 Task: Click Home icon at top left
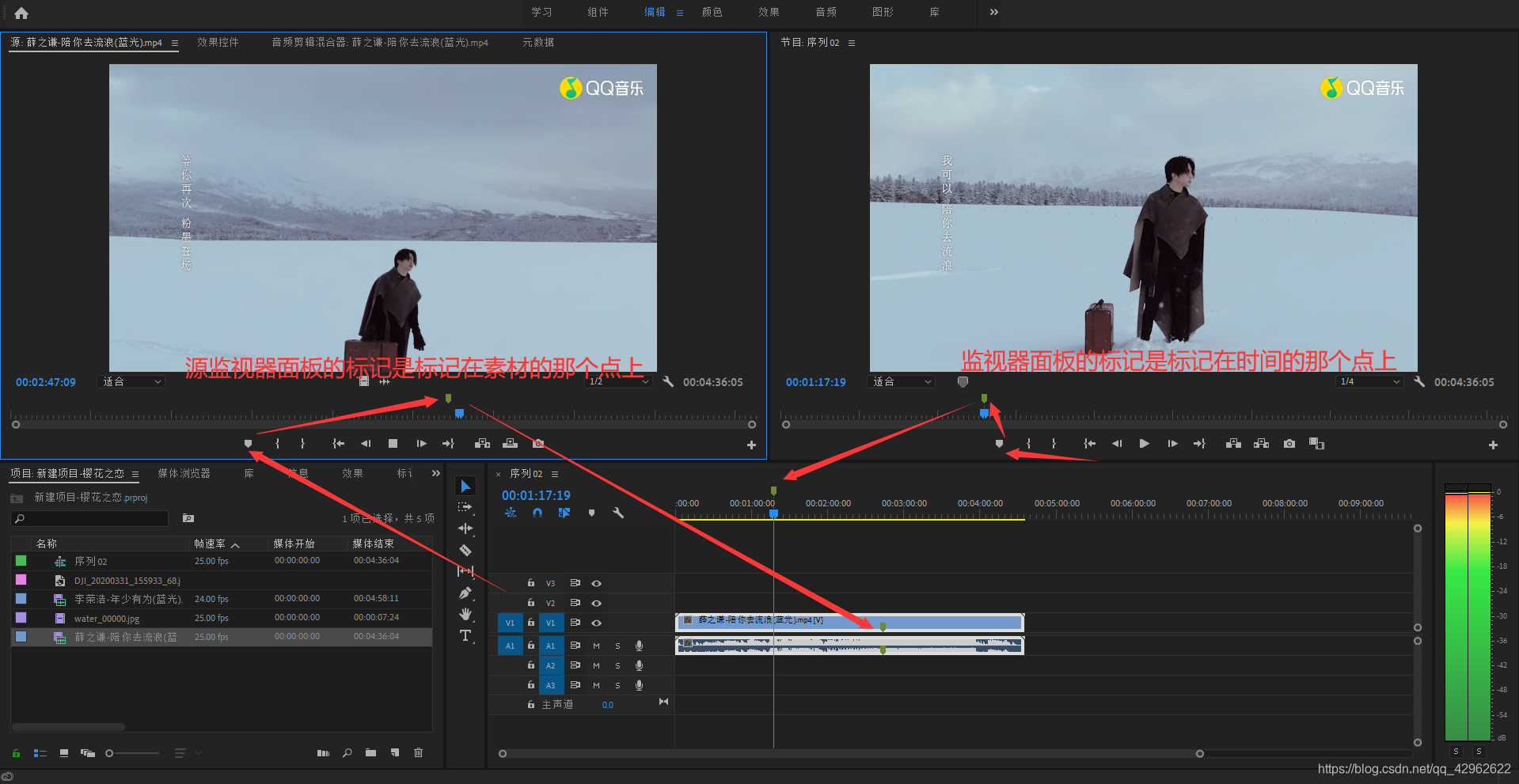(x=21, y=13)
